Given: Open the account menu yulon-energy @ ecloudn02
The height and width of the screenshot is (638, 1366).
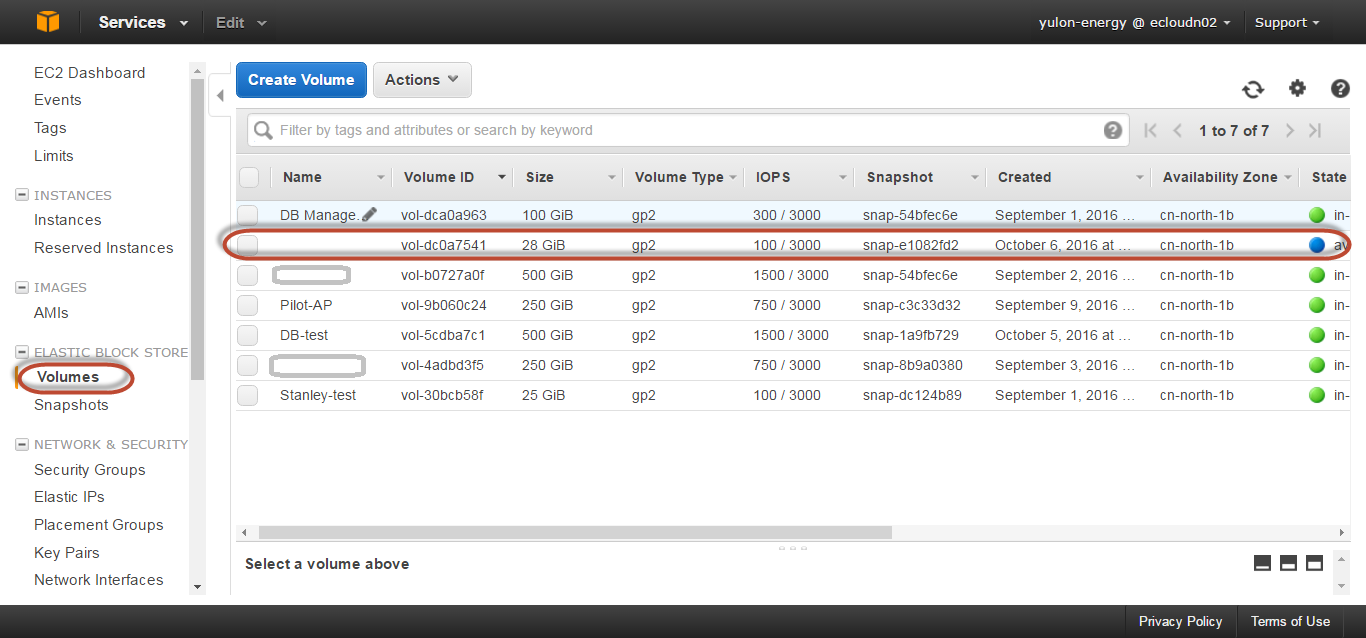Looking at the screenshot, I should point(1134,22).
